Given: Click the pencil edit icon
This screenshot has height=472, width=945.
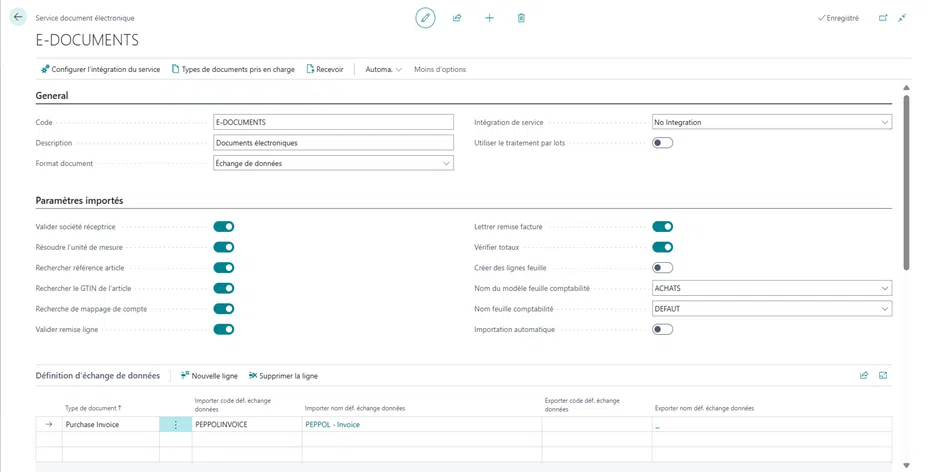Looking at the screenshot, I should click(x=425, y=18).
